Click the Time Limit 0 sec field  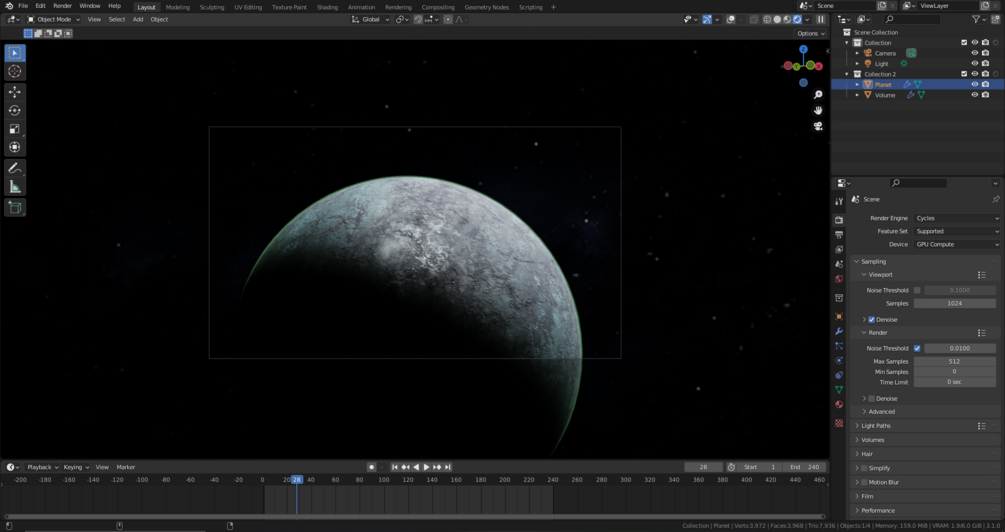(x=954, y=382)
